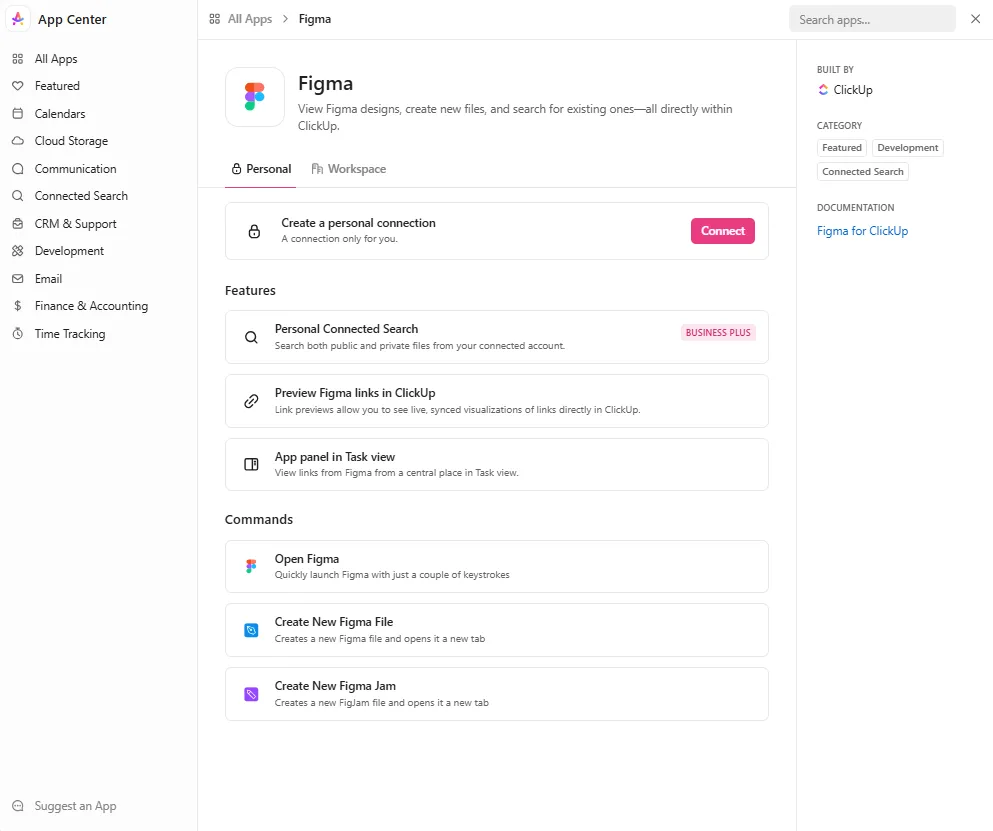Click the CRM & Support icon
The height and width of the screenshot is (831, 993).
tap(18, 224)
